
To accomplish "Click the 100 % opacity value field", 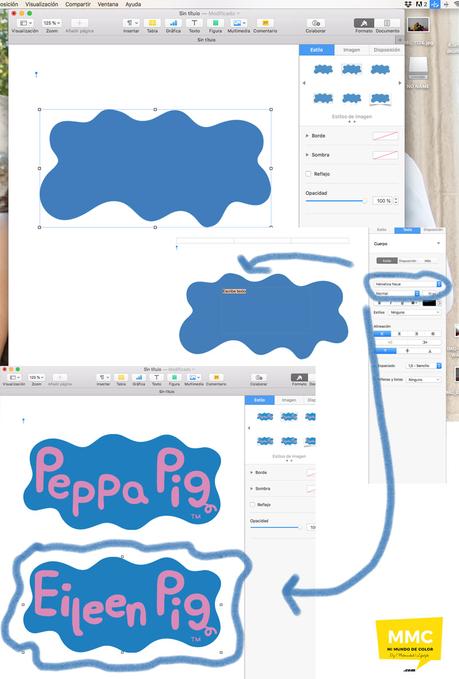I will (x=383, y=201).
